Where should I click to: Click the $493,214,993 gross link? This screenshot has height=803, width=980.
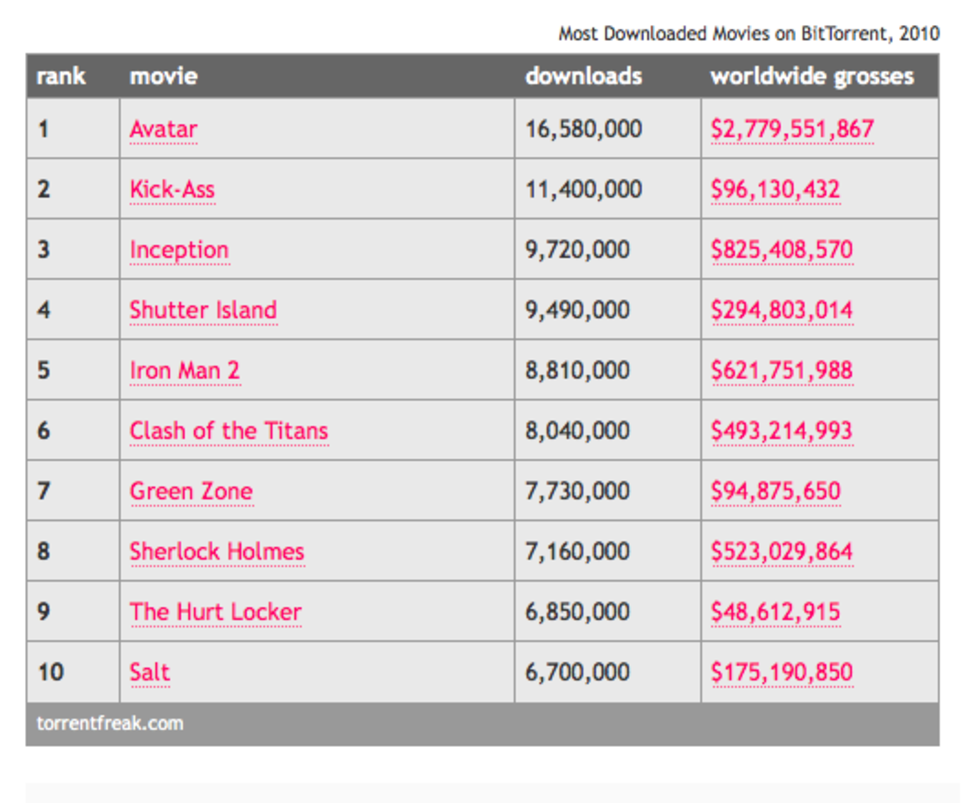click(x=782, y=431)
